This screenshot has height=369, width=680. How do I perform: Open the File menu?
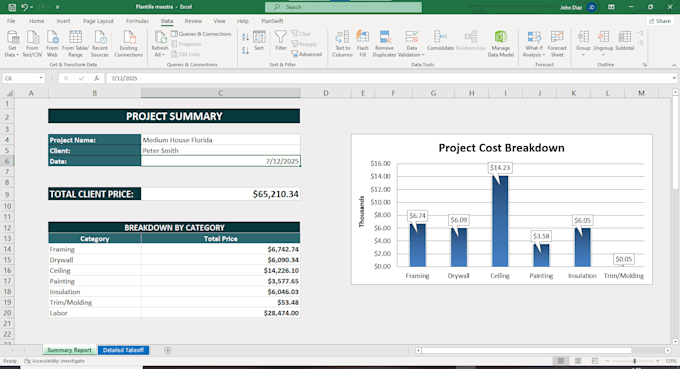coord(11,21)
